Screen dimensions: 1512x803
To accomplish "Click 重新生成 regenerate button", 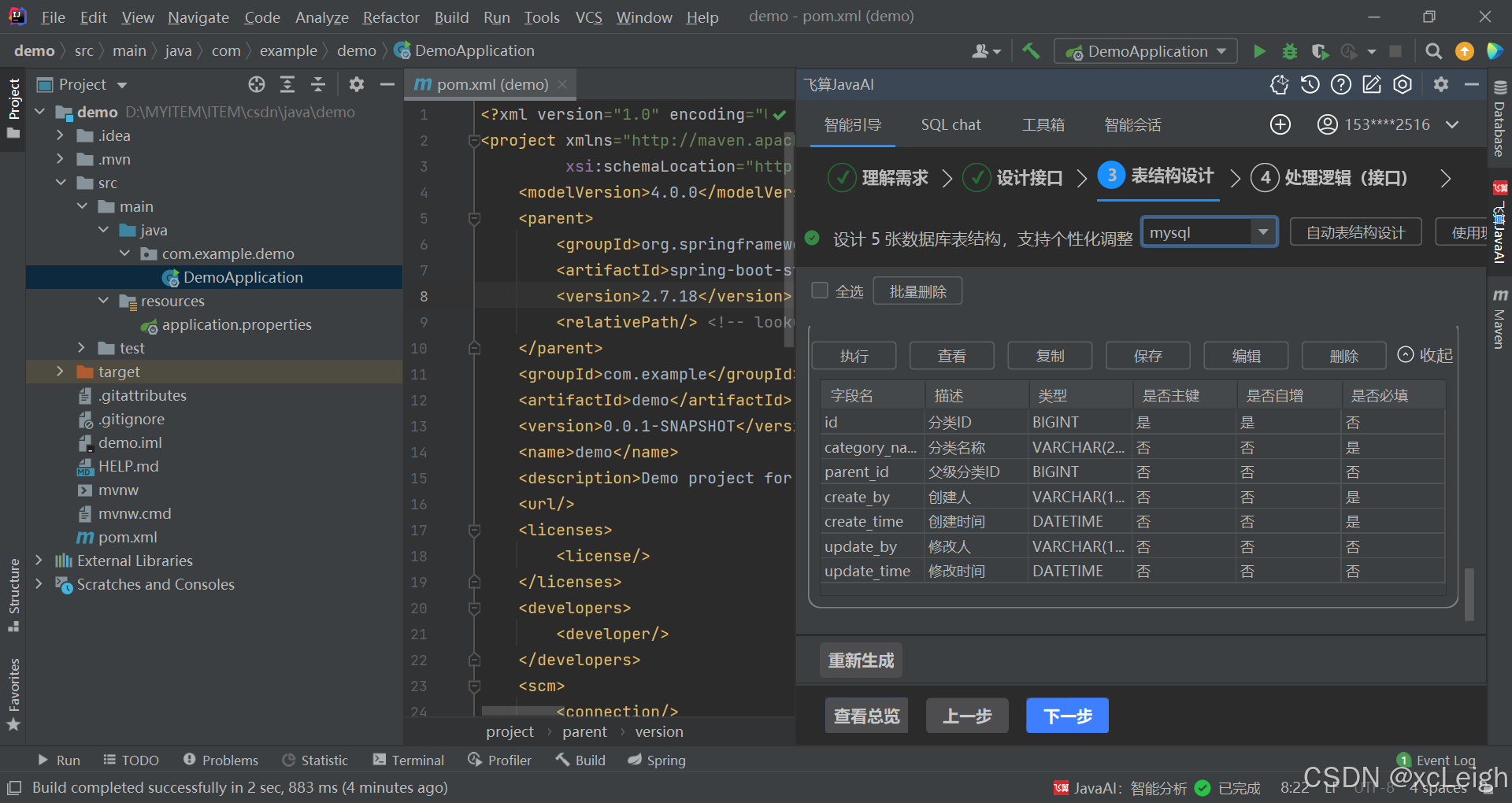I will (x=861, y=661).
